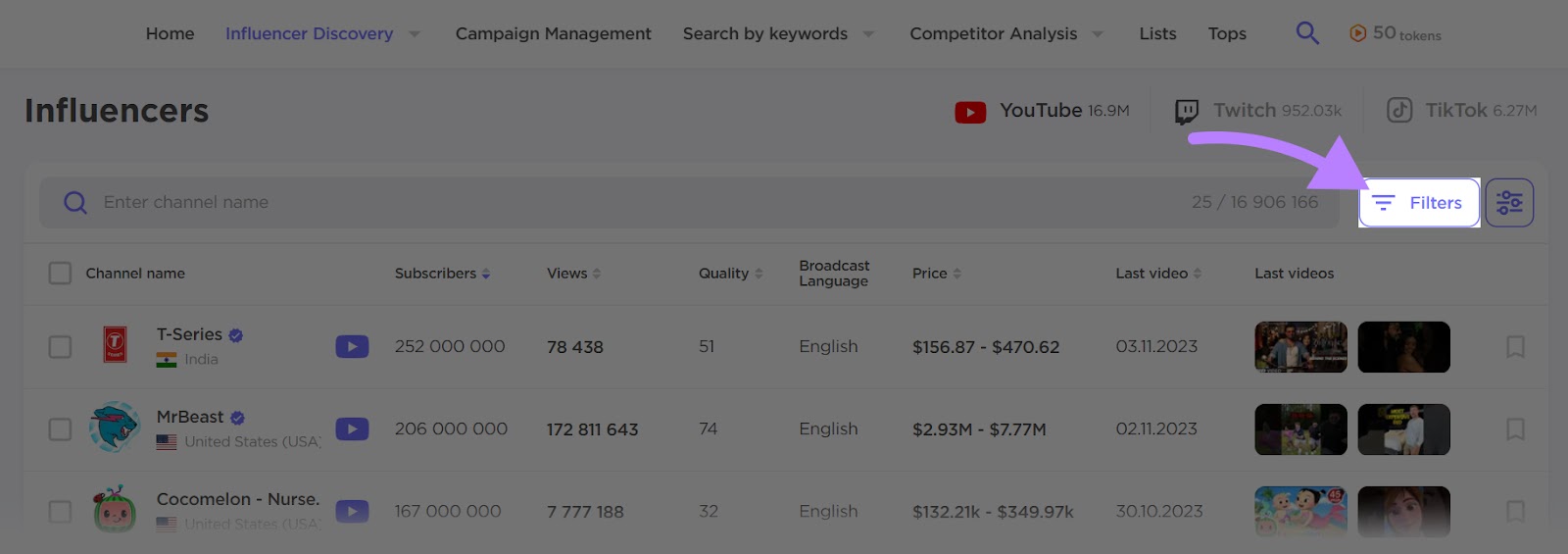
Task: Open advanced filter settings sliders icon
Action: point(1509,203)
